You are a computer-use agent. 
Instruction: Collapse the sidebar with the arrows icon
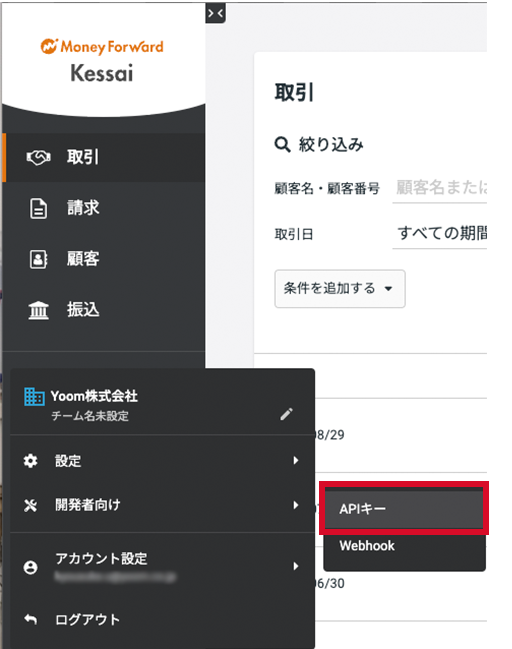215,13
